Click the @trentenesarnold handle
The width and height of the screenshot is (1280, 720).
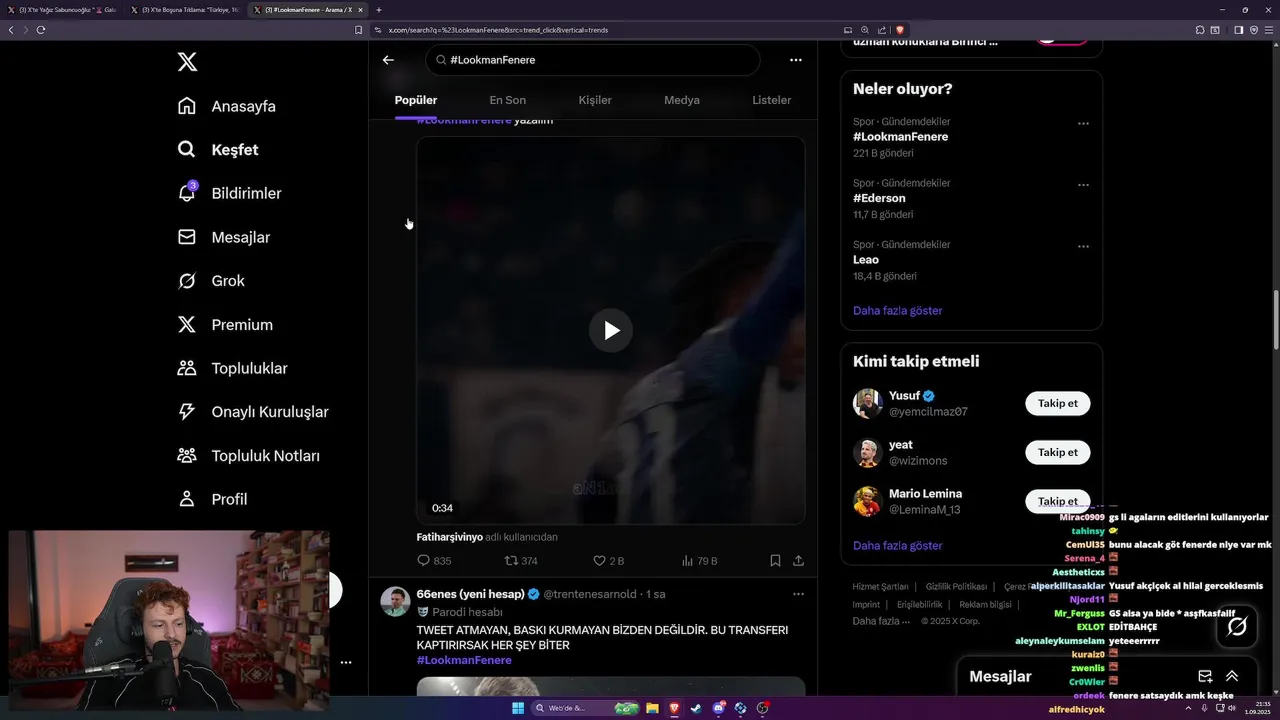coord(590,594)
